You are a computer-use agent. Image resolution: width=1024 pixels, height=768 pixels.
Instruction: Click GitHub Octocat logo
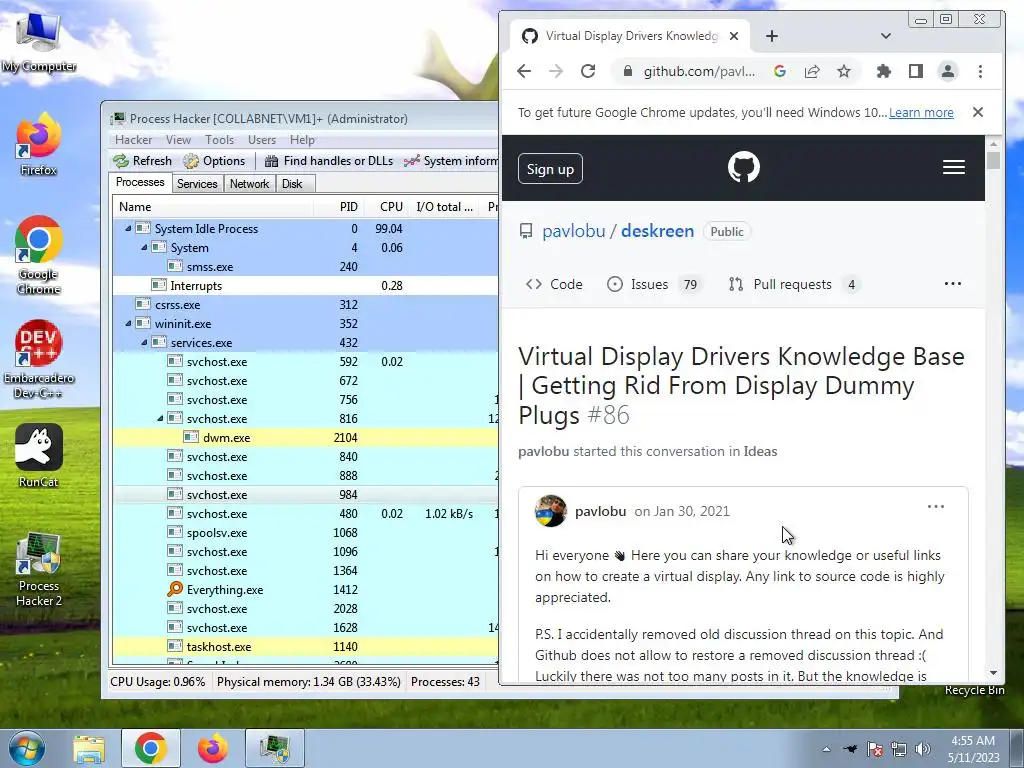pyautogui.click(x=744, y=167)
